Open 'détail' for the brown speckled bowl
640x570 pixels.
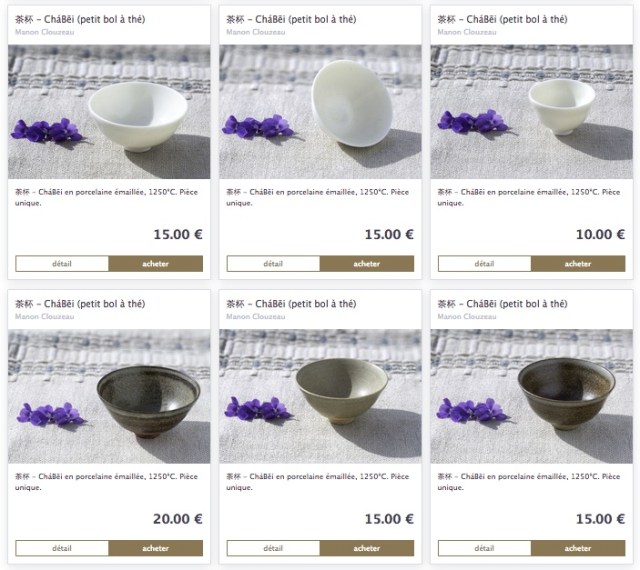point(484,548)
